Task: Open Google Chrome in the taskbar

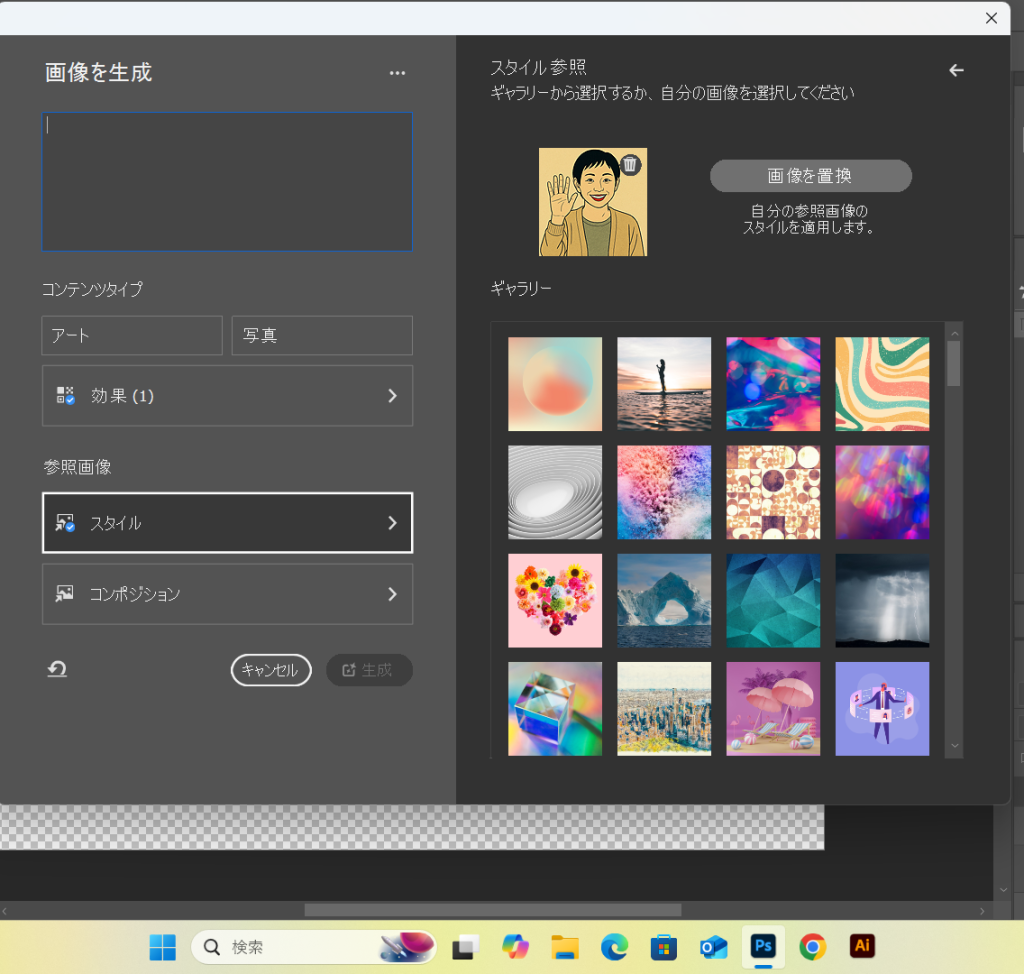Action: coord(812,946)
